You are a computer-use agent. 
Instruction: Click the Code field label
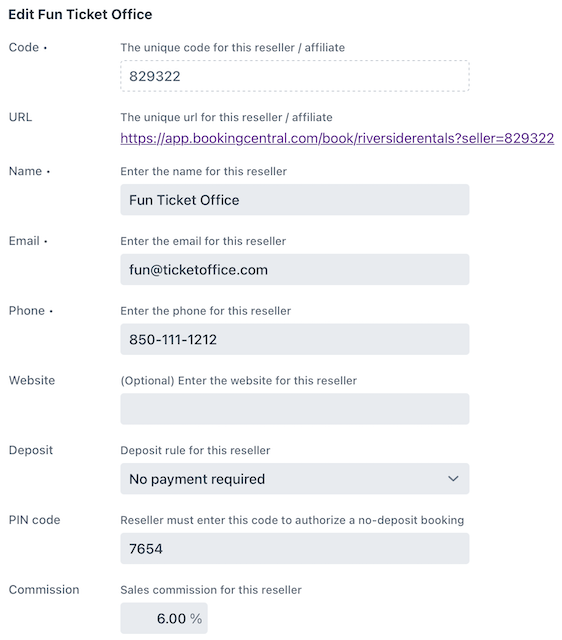coord(24,47)
